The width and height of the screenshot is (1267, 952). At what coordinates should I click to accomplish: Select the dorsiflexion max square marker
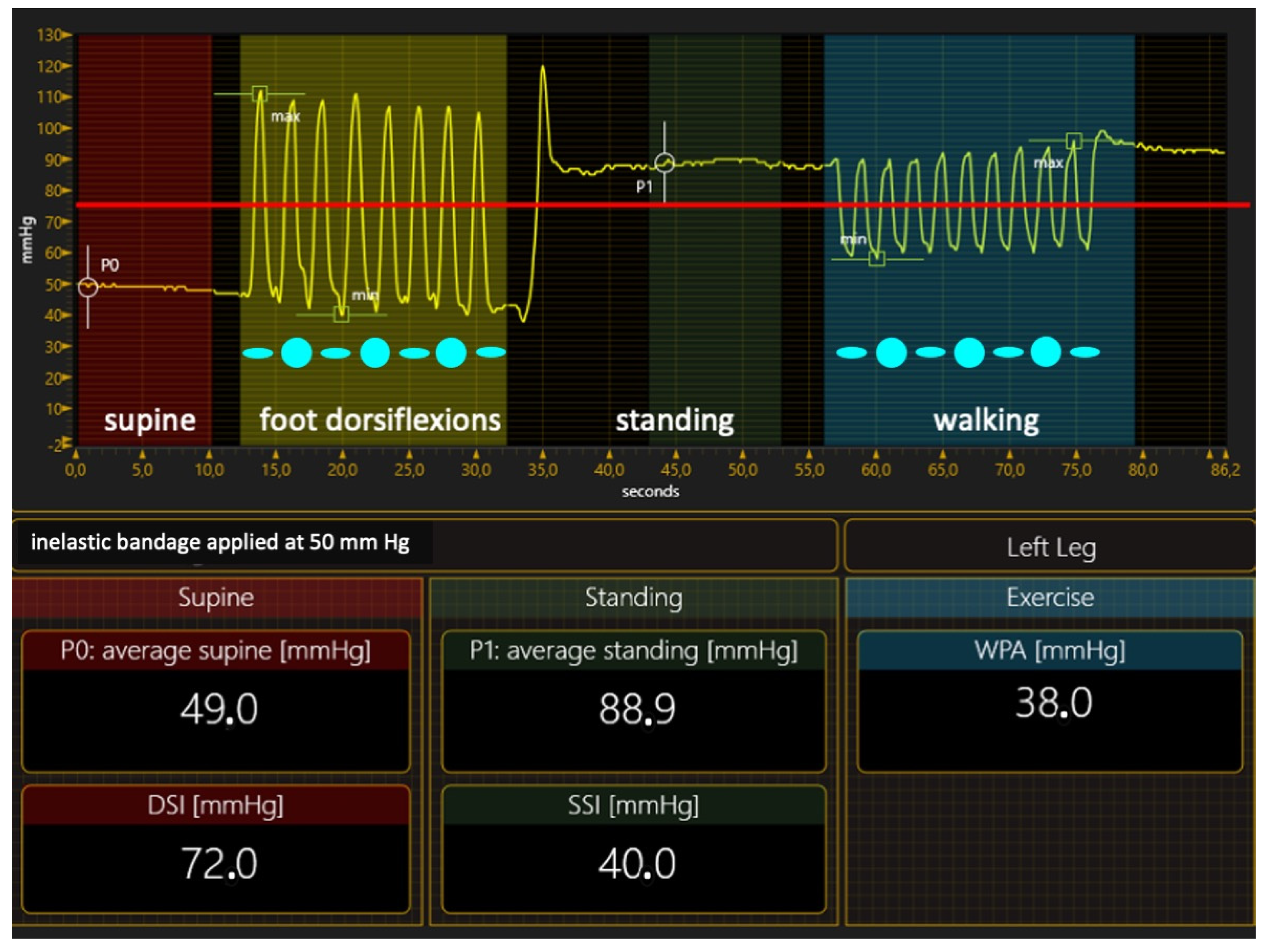(259, 93)
